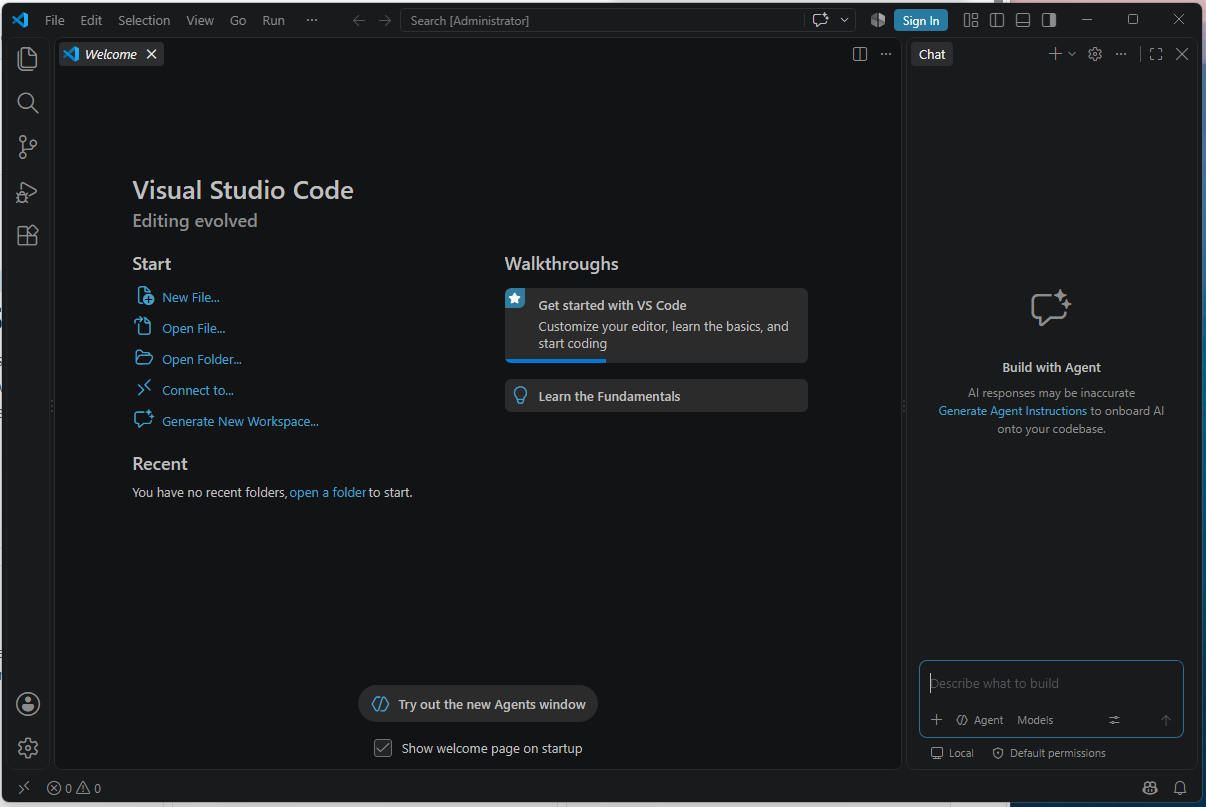
Task: Select the Welcome editor tab
Action: point(111,54)
